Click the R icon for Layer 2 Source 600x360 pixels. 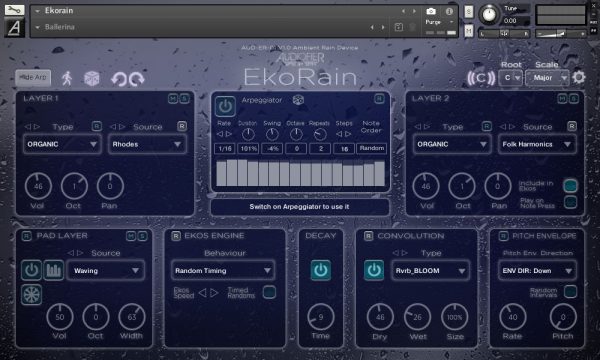572,126
